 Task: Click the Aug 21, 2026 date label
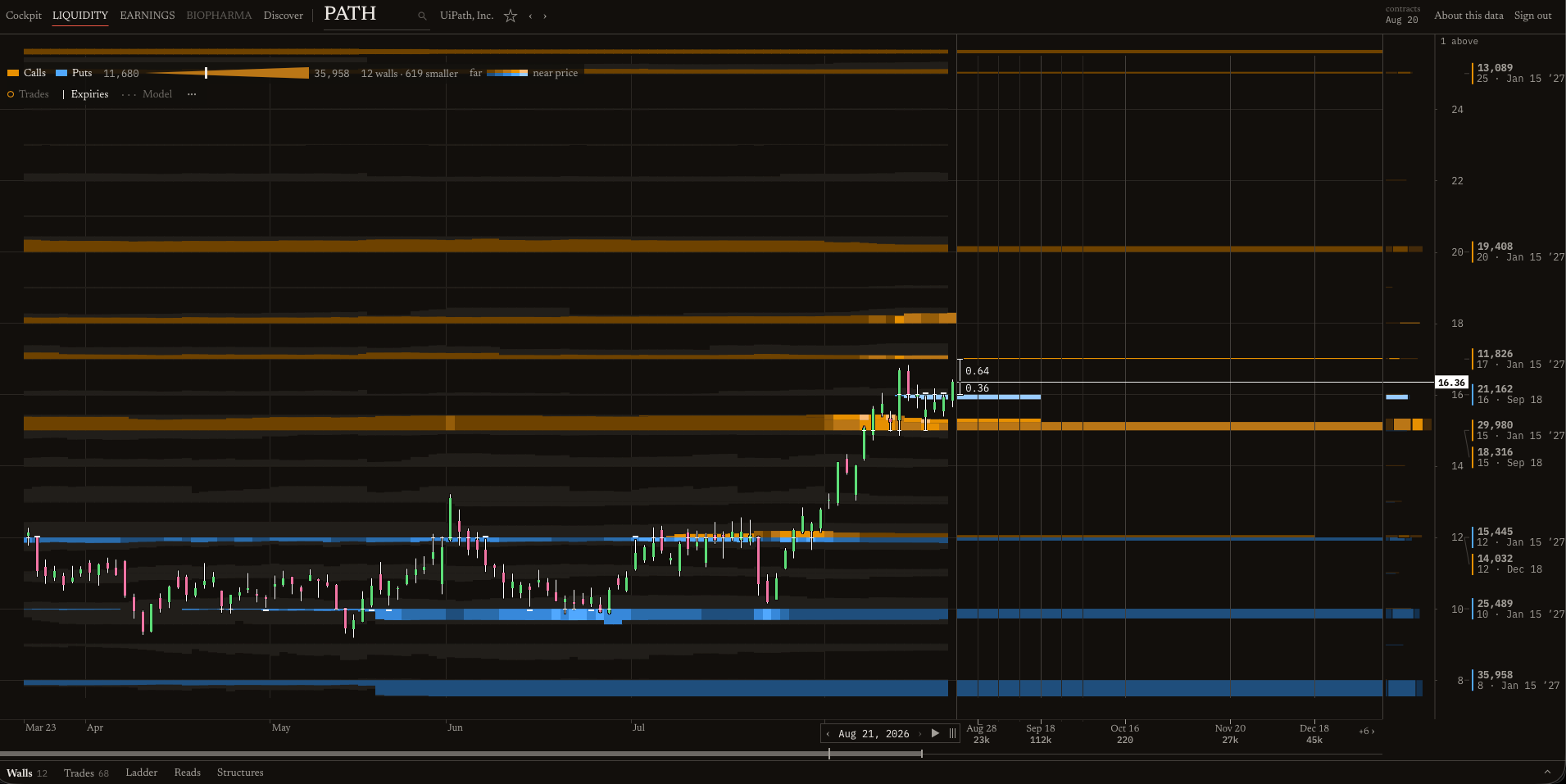[874, 734]
